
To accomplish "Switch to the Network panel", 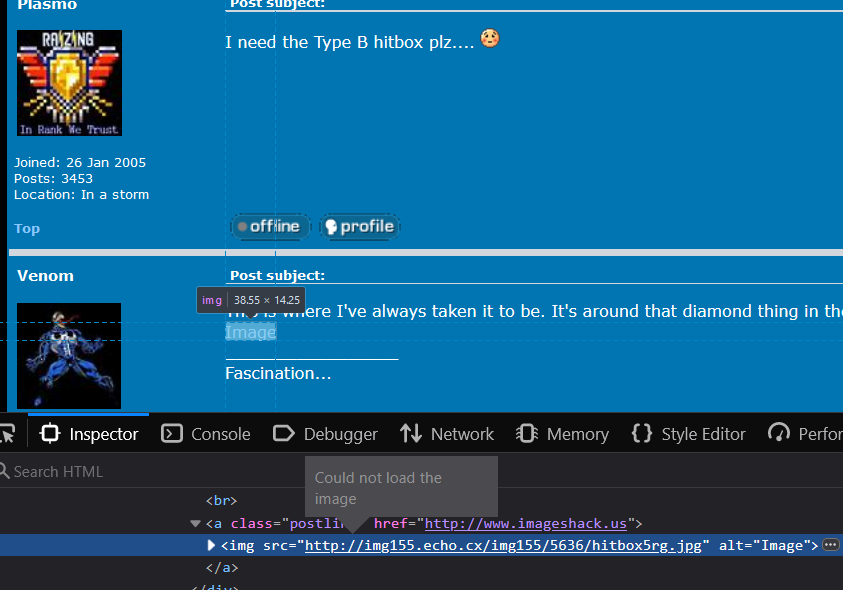I will [447, 434].
